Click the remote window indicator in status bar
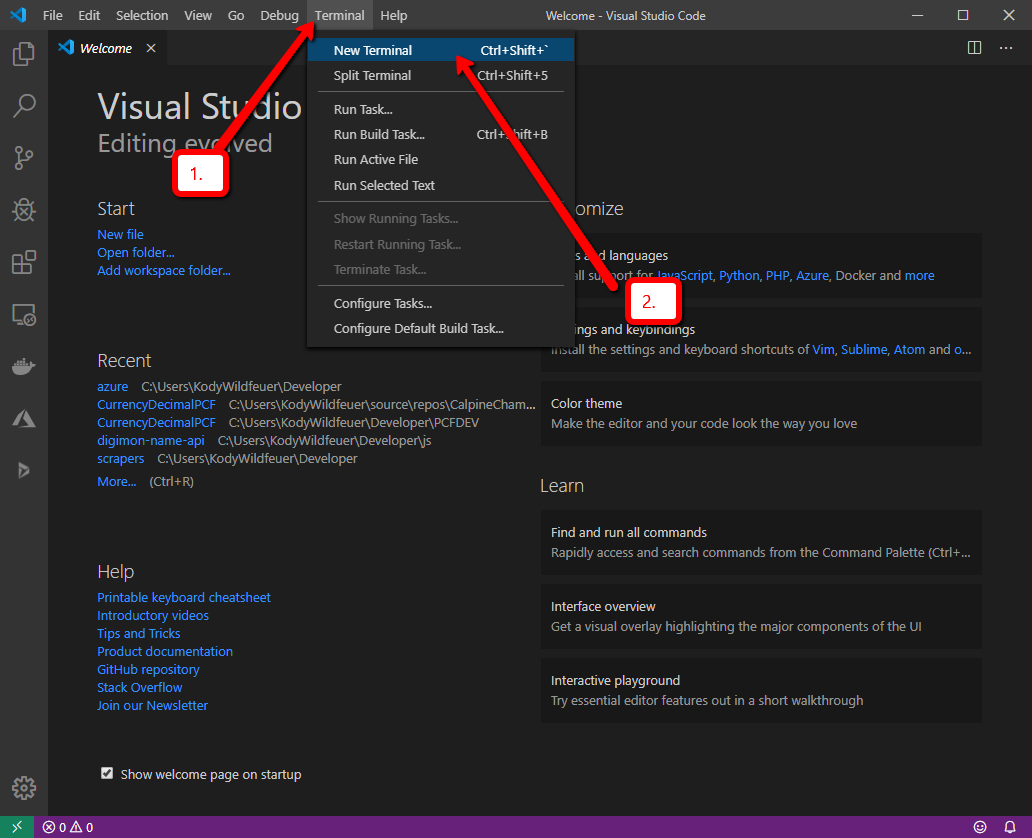This screenshot has height=838, width=1032. 17,827
